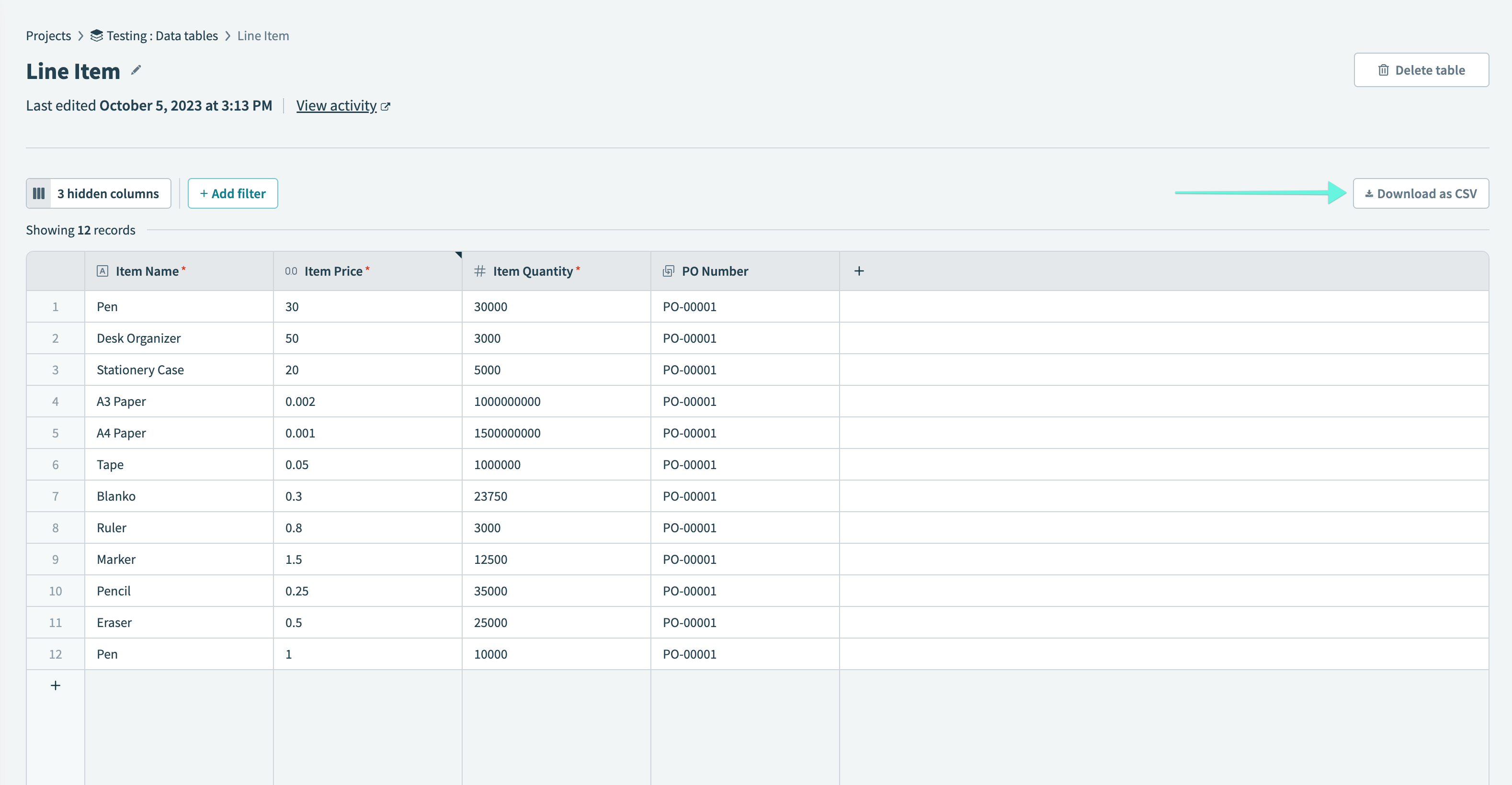Click the pencil icon to rename Line Item
The width and height of the screenshot is (1512, 785).
point(136,70)
